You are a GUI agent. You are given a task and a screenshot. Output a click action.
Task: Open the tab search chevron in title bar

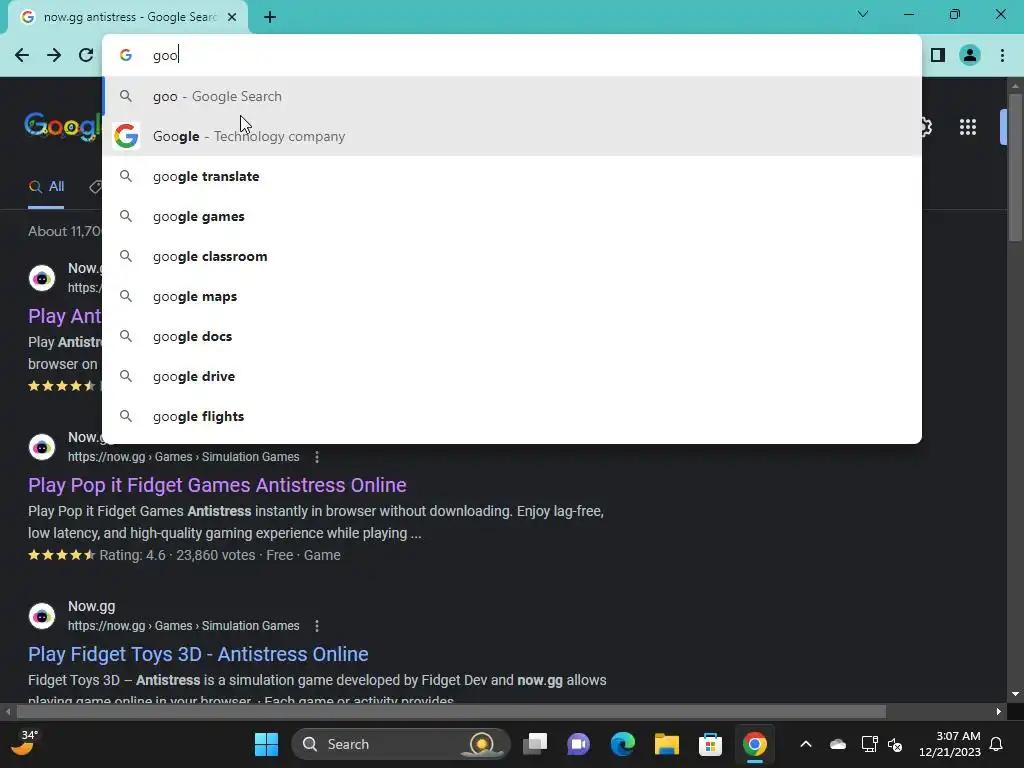coord(863,14)
